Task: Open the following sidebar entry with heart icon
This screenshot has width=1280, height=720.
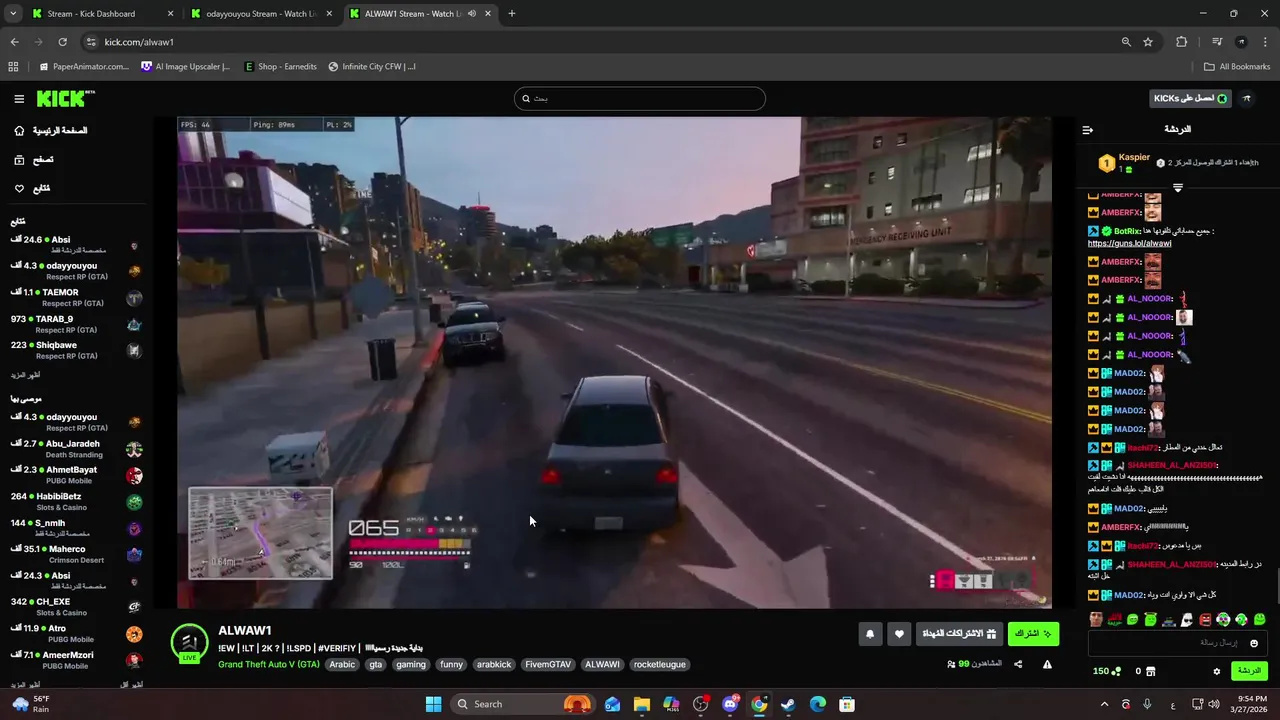Action: (31, 188)
